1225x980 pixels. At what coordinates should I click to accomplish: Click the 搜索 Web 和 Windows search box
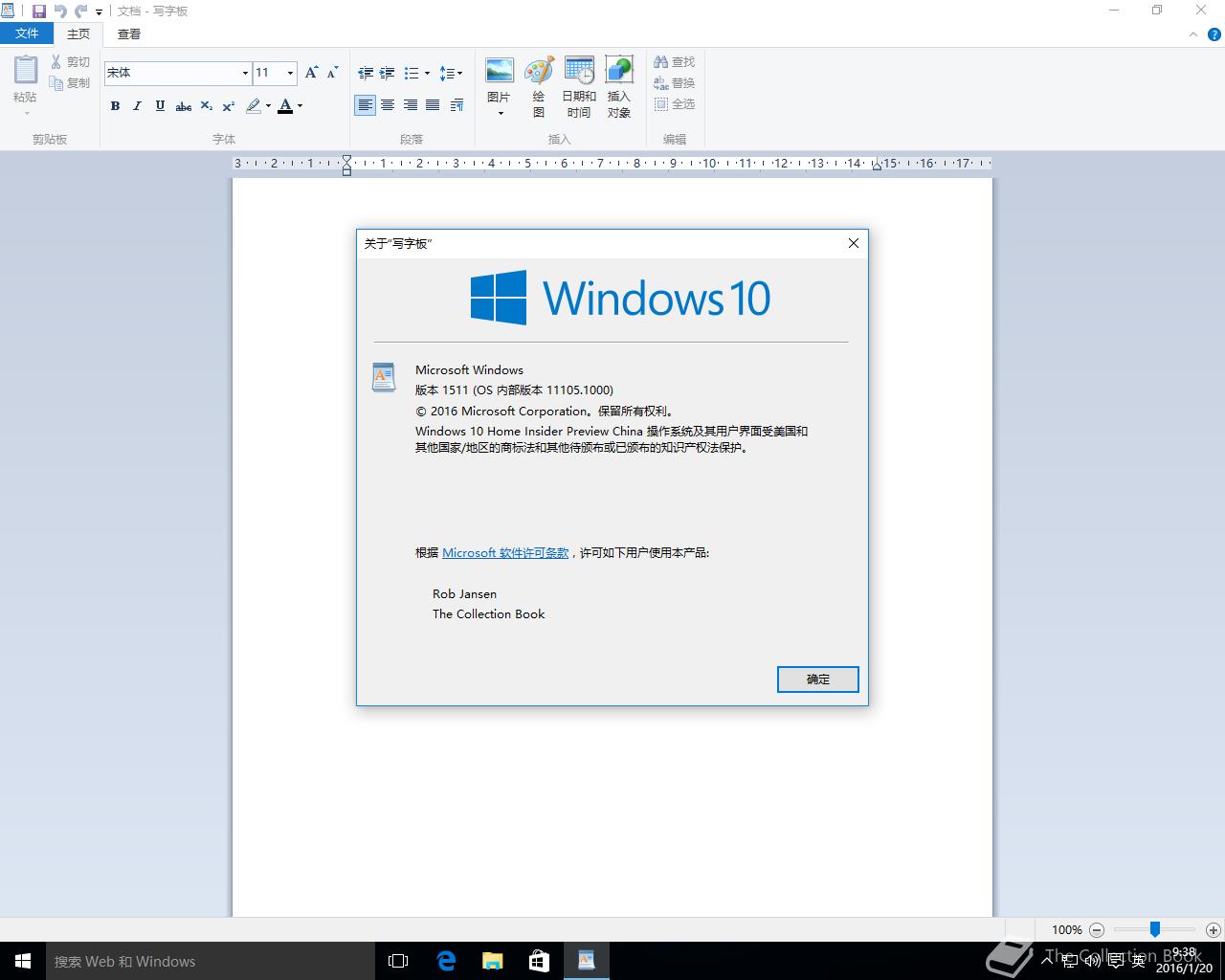click(210, 961)
